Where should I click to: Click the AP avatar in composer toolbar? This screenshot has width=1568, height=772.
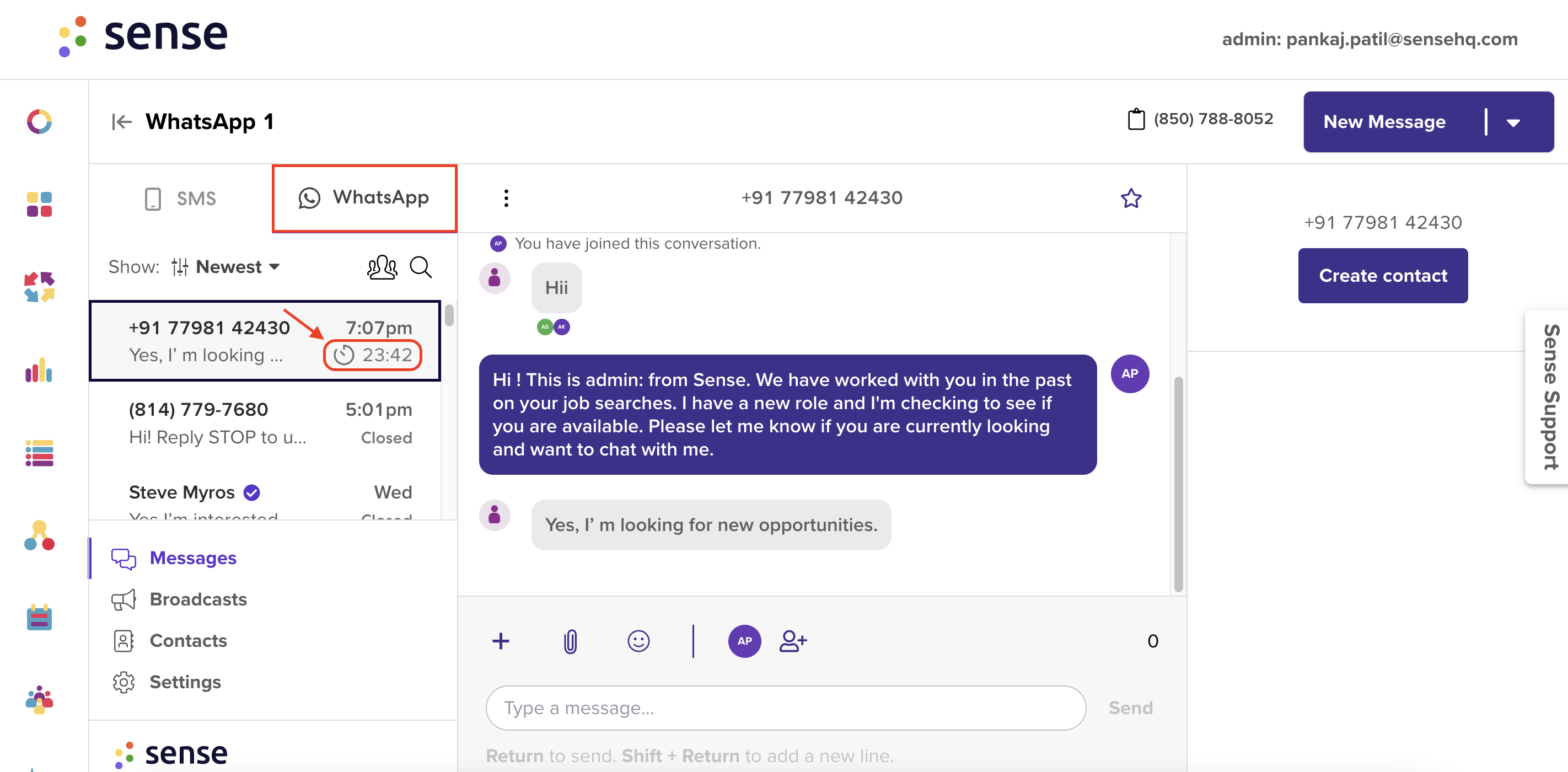[744, 641]
